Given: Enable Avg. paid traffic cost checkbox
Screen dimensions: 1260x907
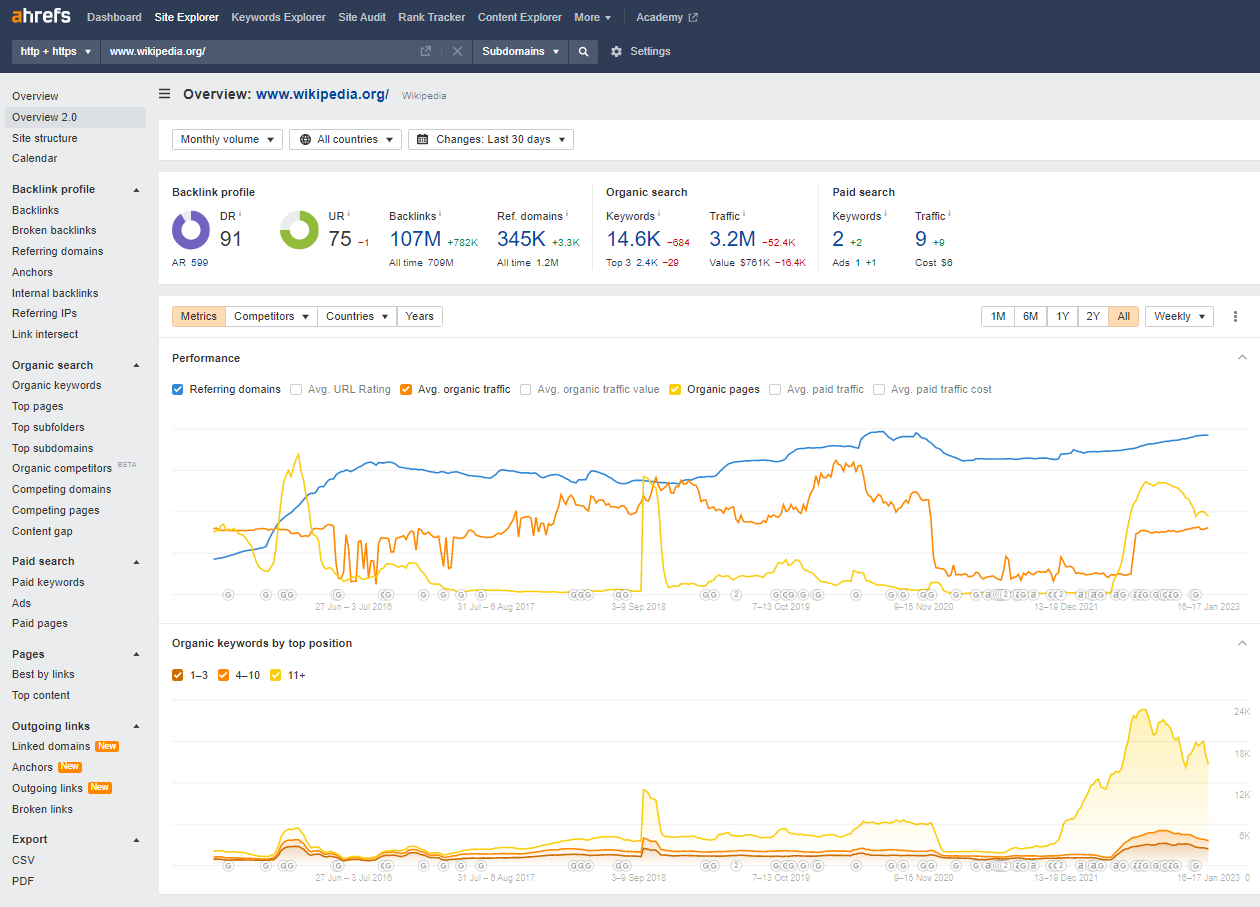Looking at the screenshot, I should 879,389.
